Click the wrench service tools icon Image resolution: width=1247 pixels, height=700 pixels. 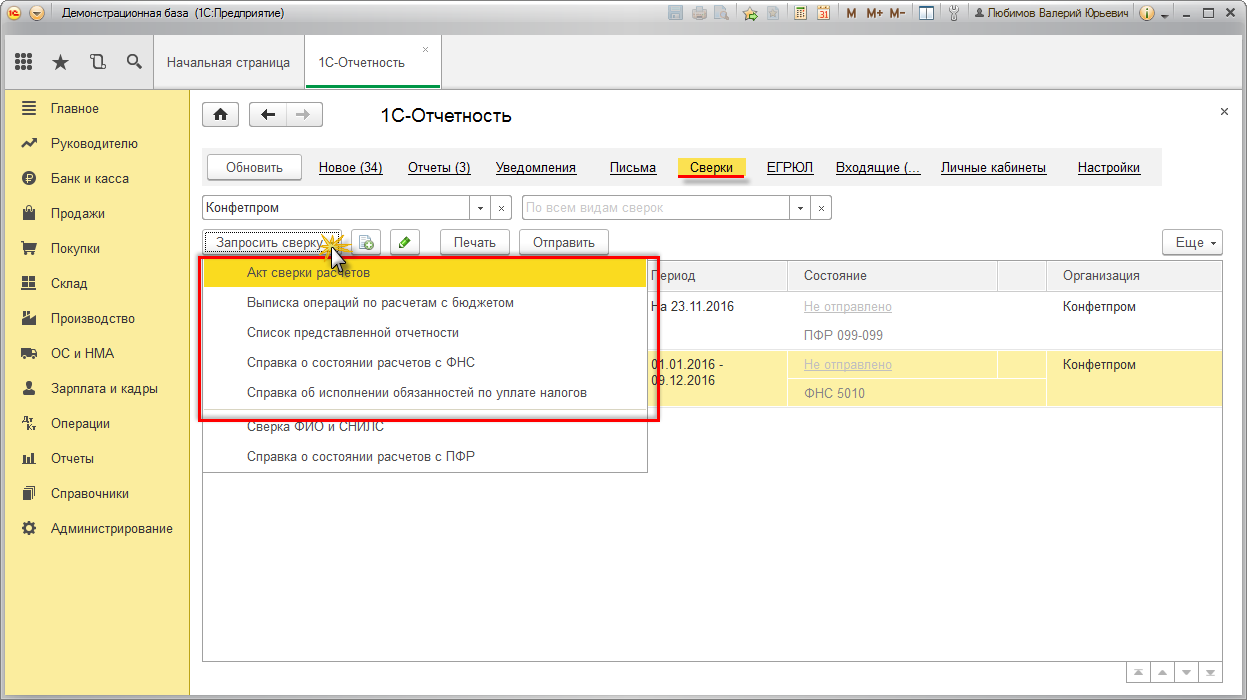click(x=954, y=13)
